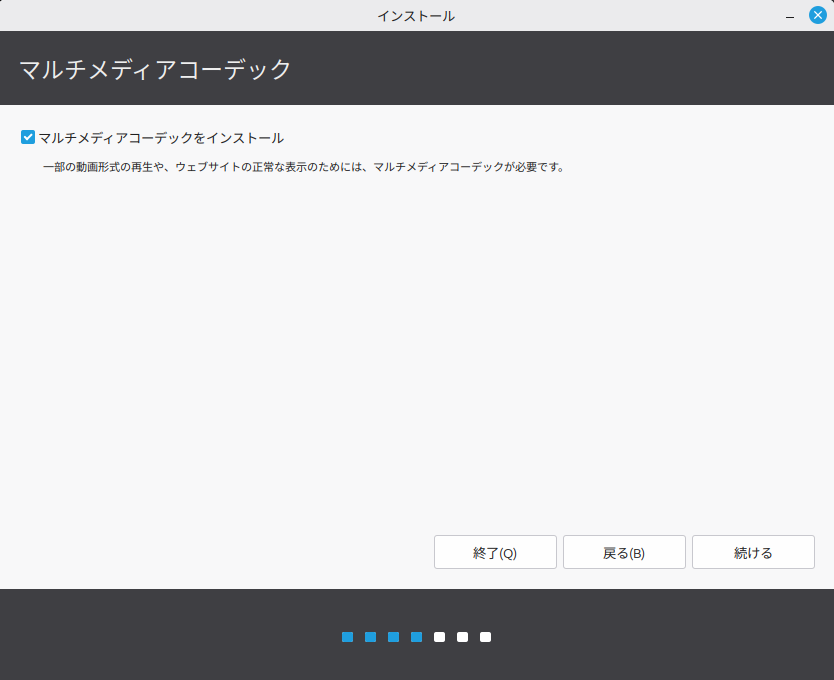Uncheck the マルチメディアコーデックをインストール checkbox

coord(28,137)
